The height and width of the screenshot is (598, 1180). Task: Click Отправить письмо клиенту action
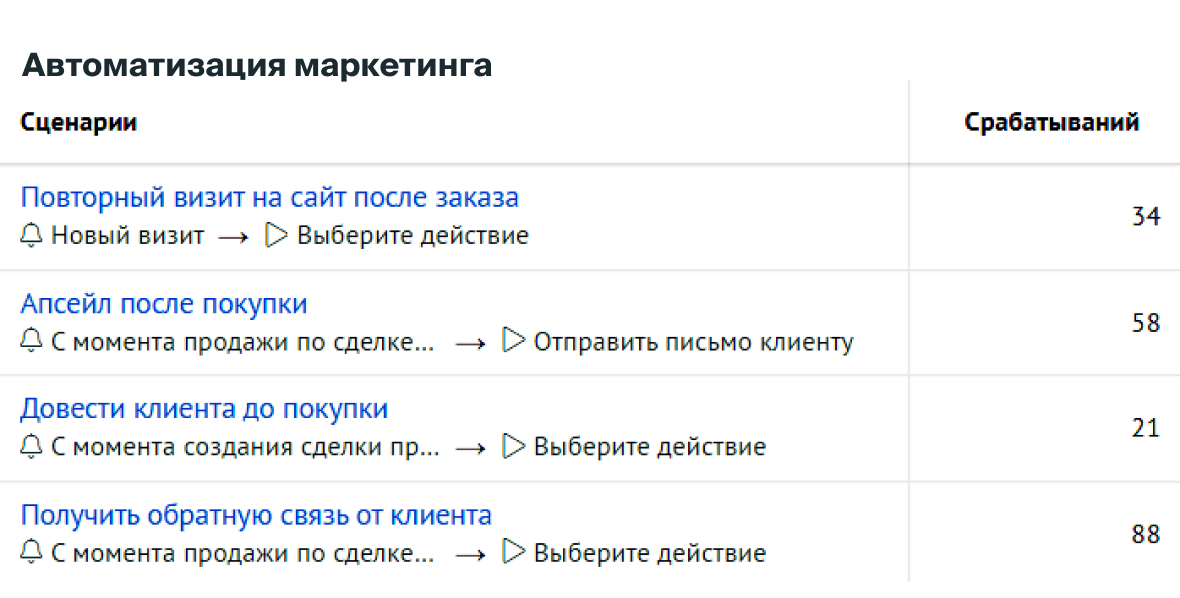(x=694, y=342)
